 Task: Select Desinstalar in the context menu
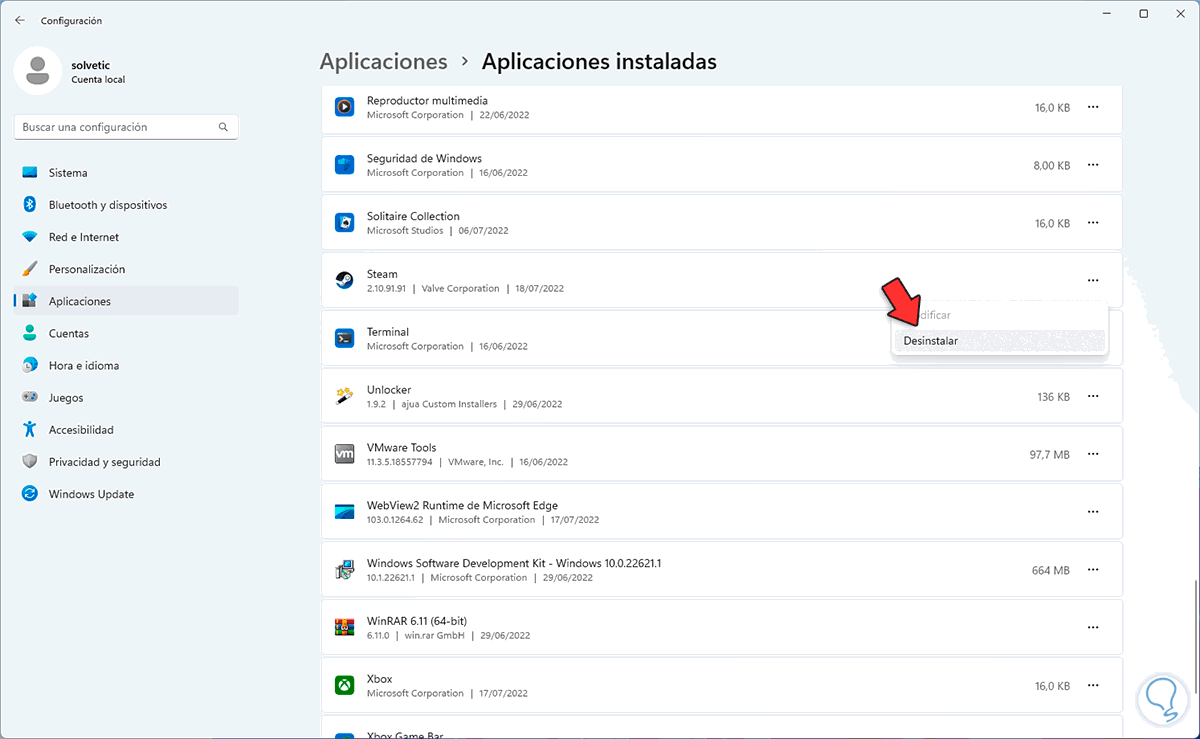pos(930,341)
